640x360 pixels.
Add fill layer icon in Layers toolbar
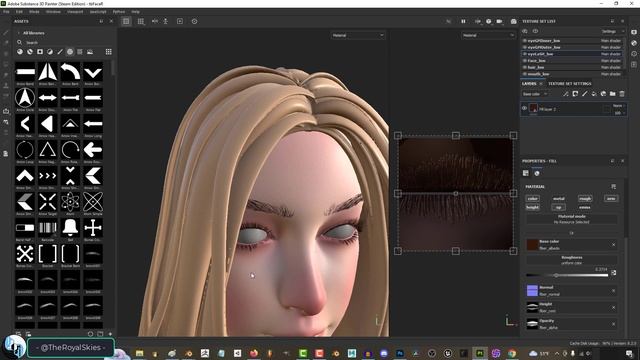click(x=594, y=94)
